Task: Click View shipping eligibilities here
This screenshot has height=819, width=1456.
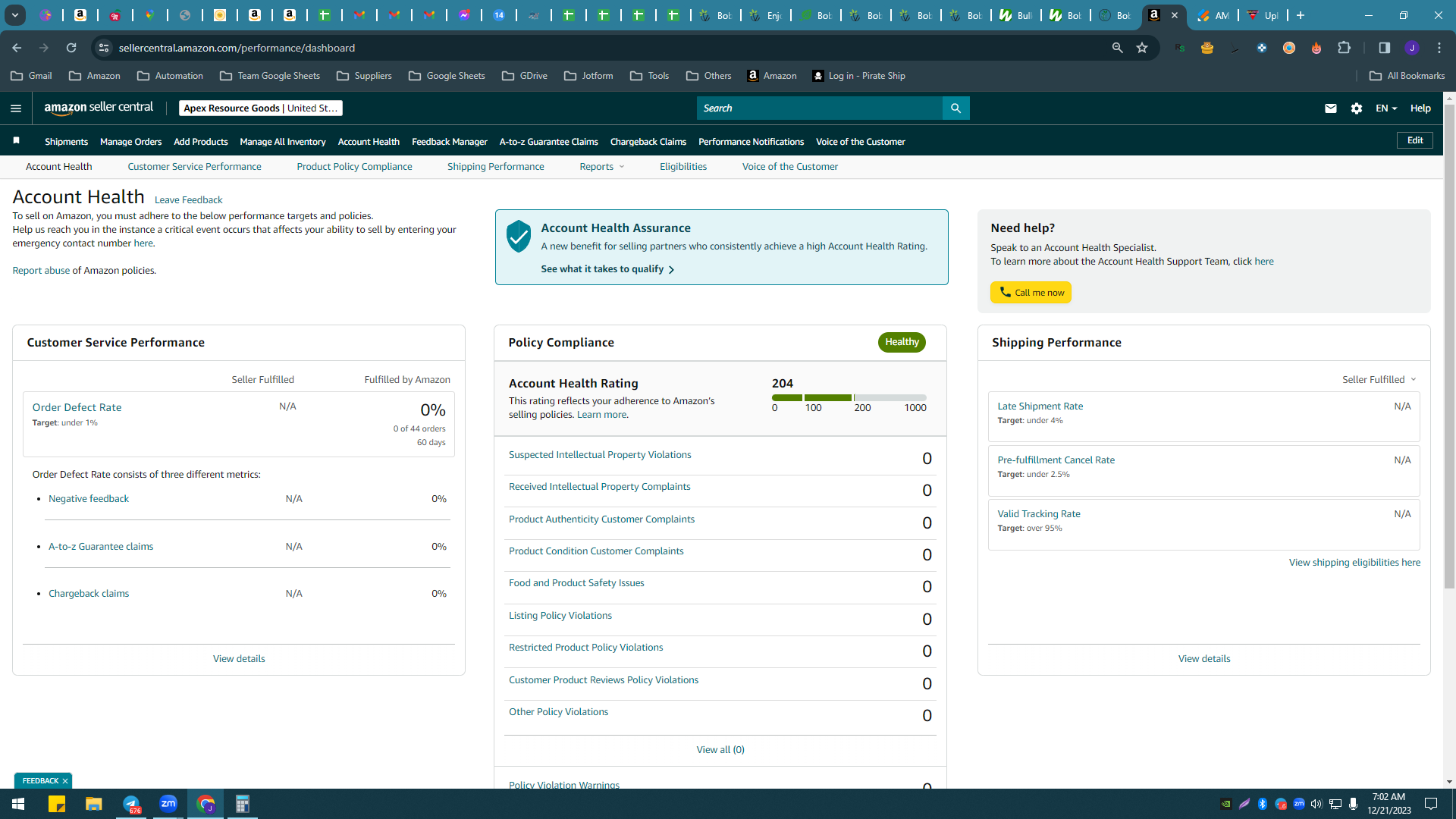Action: point(1354,563)
